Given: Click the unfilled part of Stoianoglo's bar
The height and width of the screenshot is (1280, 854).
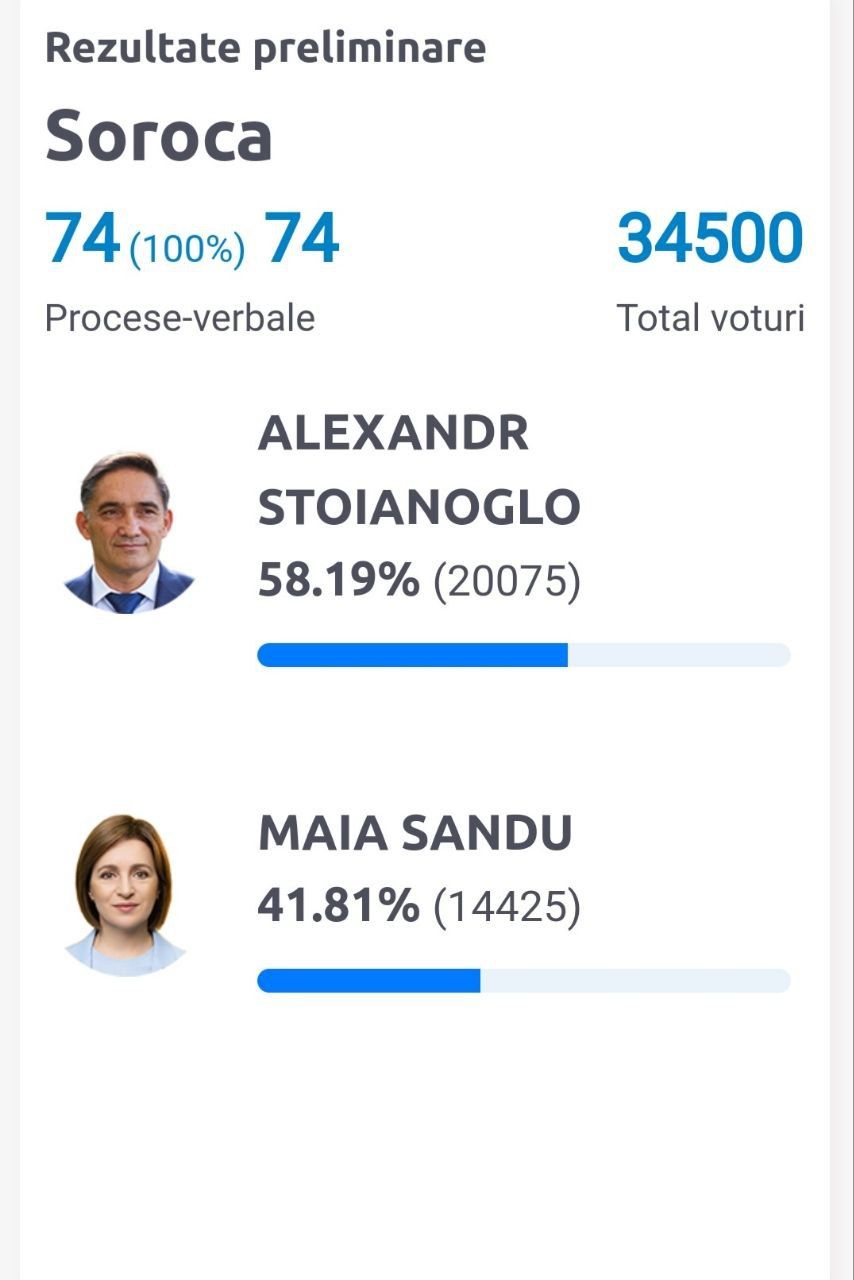Looking at the screenshot, I should (x=679, y=655).
